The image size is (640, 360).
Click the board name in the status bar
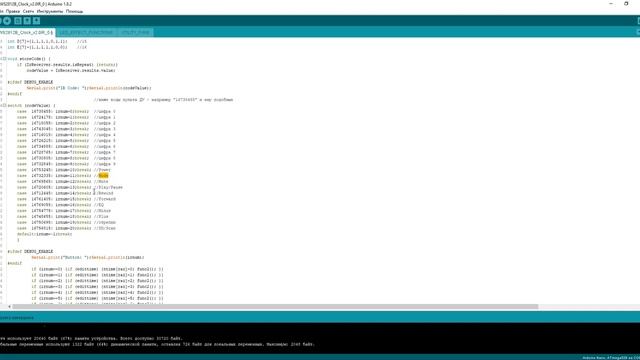click(x=611, y=358)
